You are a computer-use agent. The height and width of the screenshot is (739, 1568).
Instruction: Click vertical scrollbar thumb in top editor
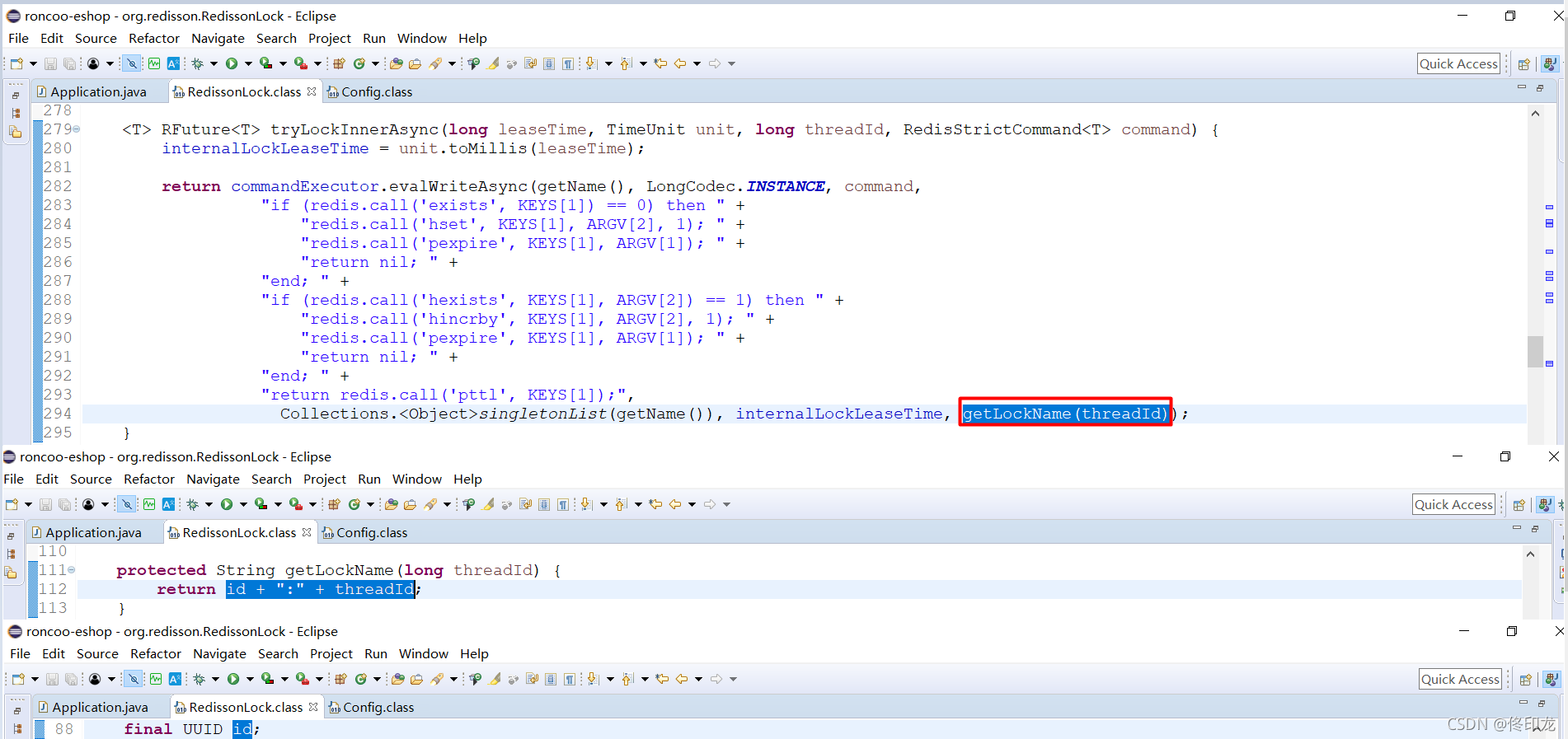point(1535,352)
